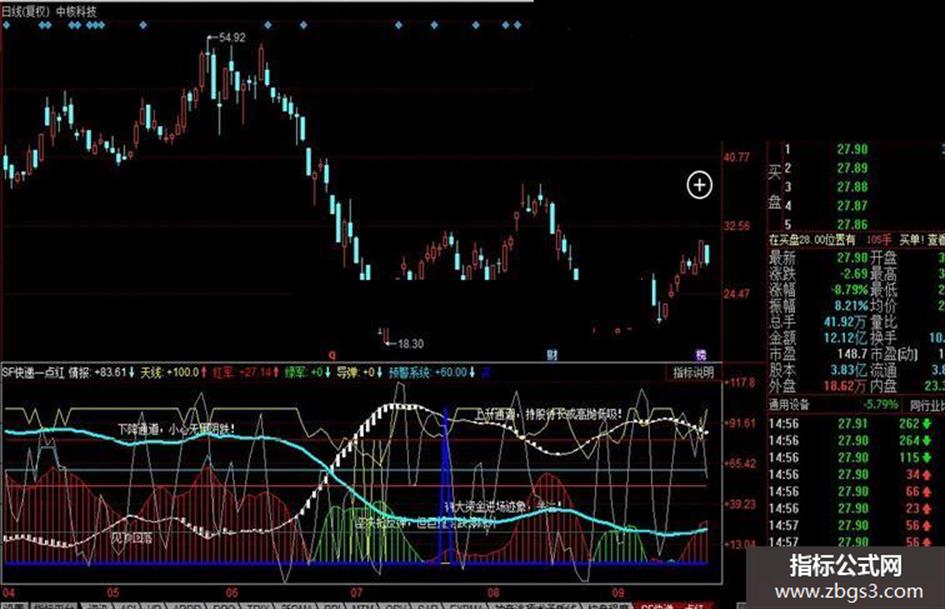The height and width of the screenshot is (609, 945).
Task: Select the tick row with volume 115
Action: 856,458
